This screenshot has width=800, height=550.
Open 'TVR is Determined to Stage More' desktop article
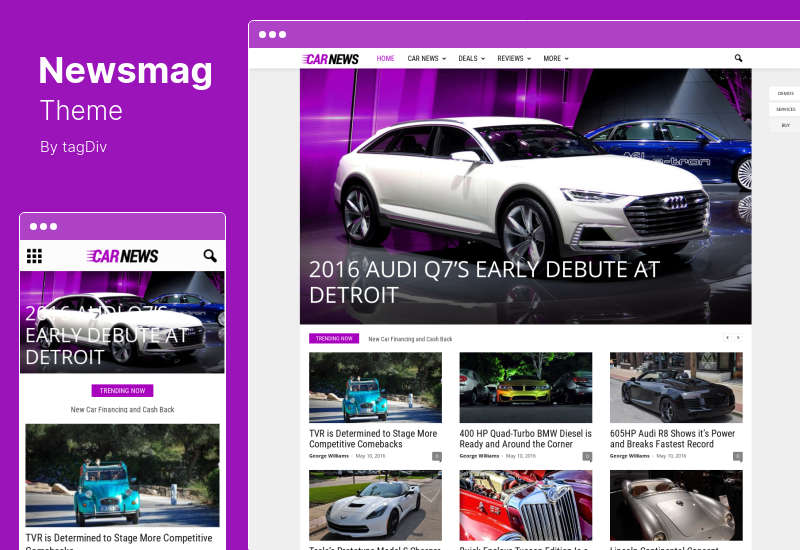tap(373, 439)
